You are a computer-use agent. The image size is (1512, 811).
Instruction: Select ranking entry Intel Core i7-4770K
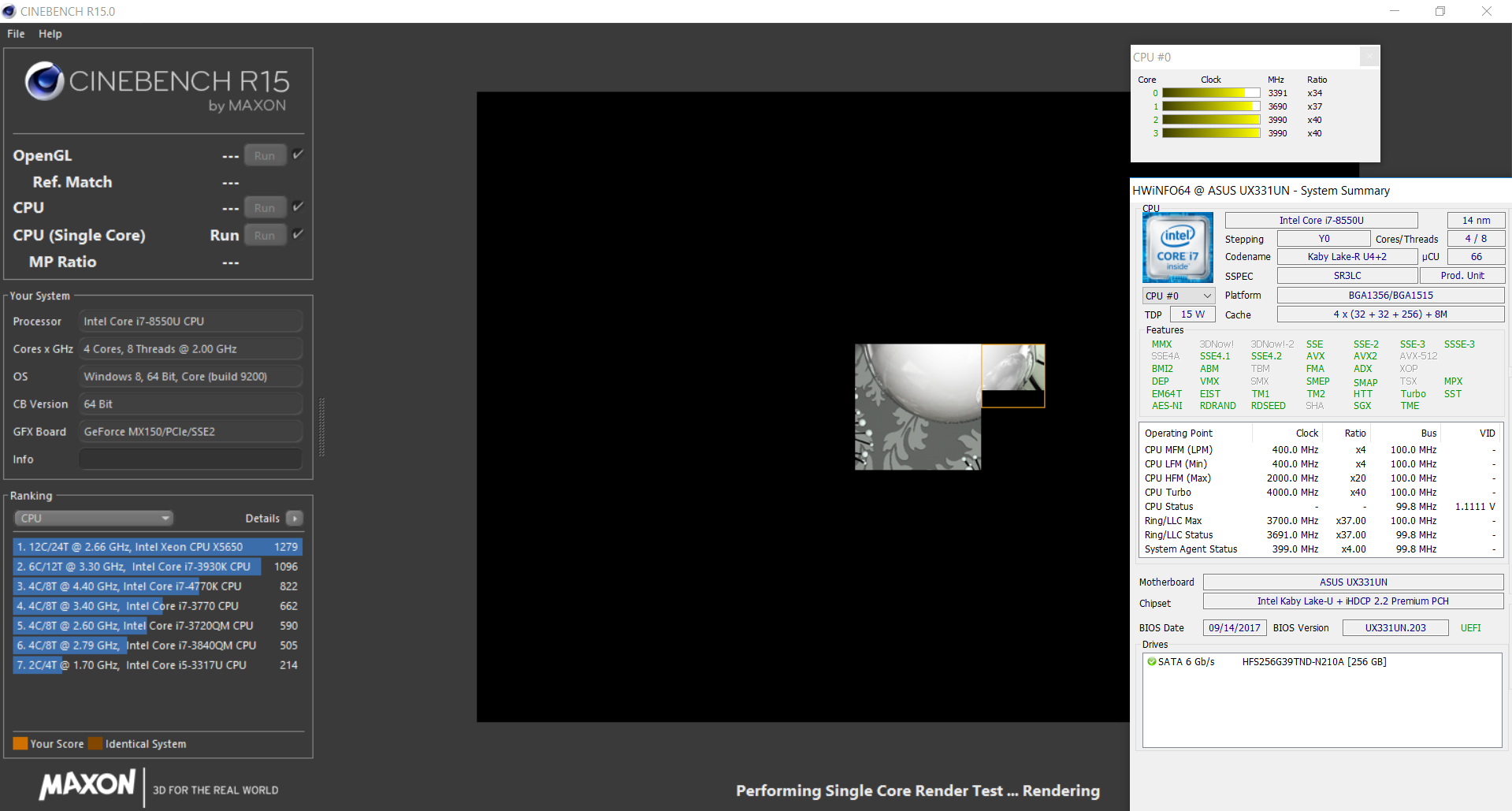[158, 586]
